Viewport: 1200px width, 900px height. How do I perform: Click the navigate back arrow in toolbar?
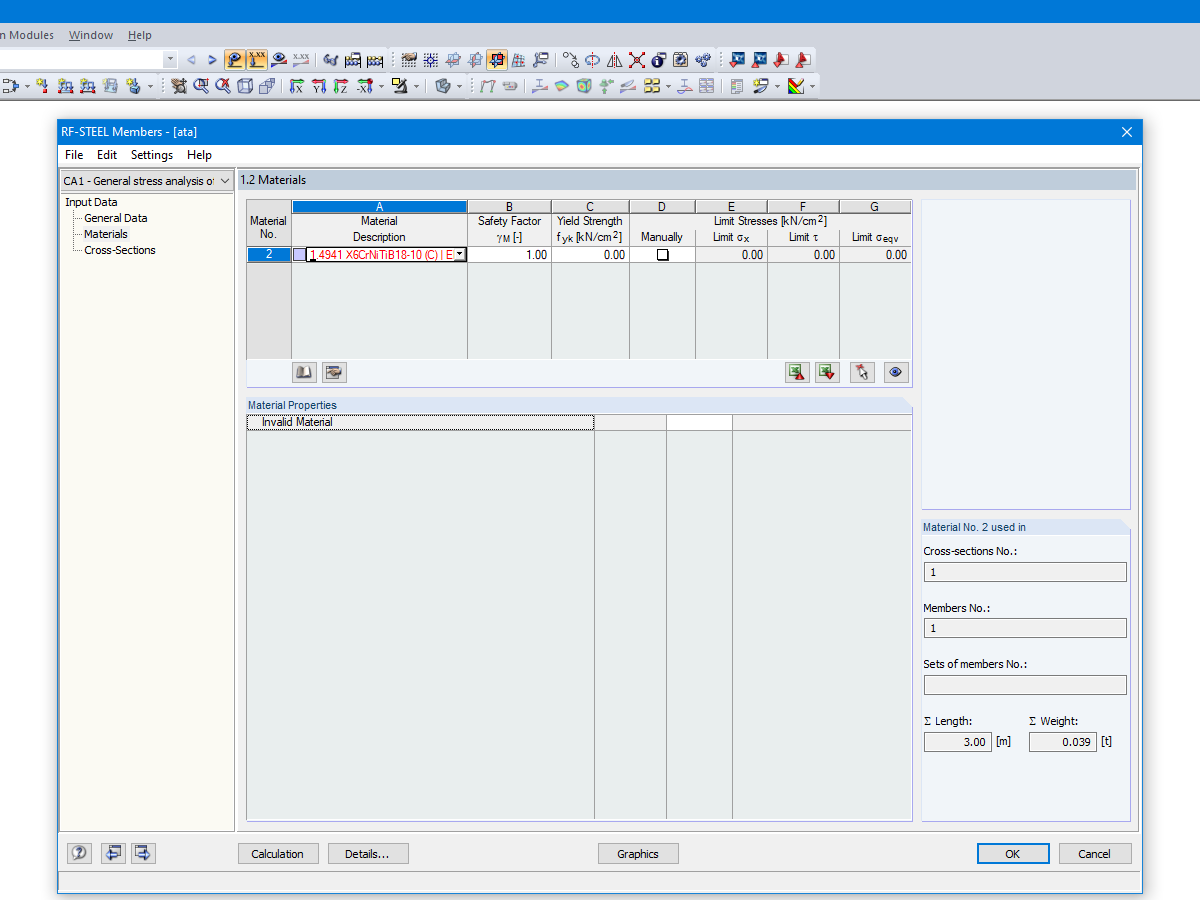pyautogui.click(x=192, y=60)
